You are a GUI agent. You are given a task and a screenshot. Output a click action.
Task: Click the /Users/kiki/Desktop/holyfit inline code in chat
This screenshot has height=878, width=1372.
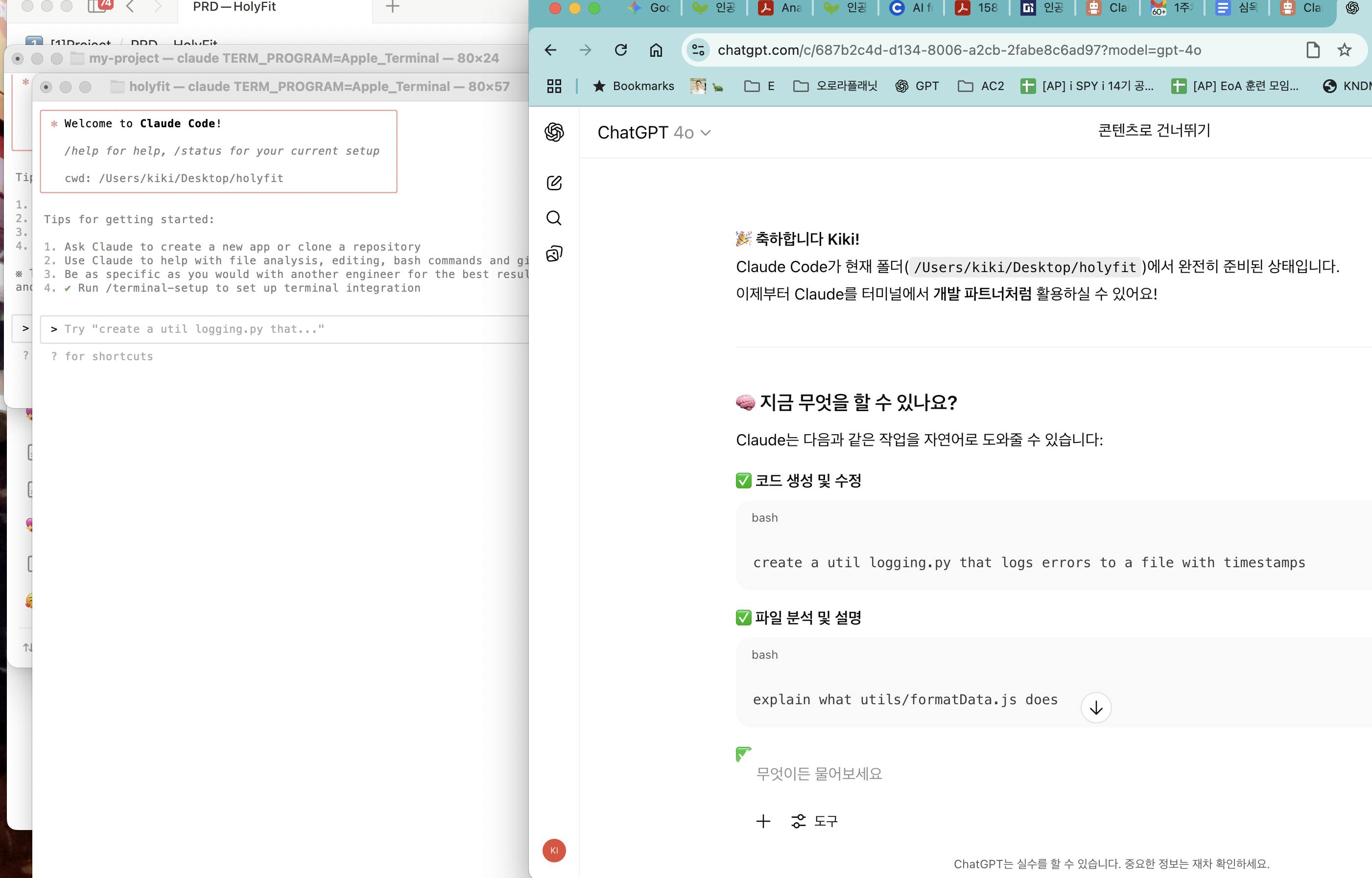(1025, 267)
